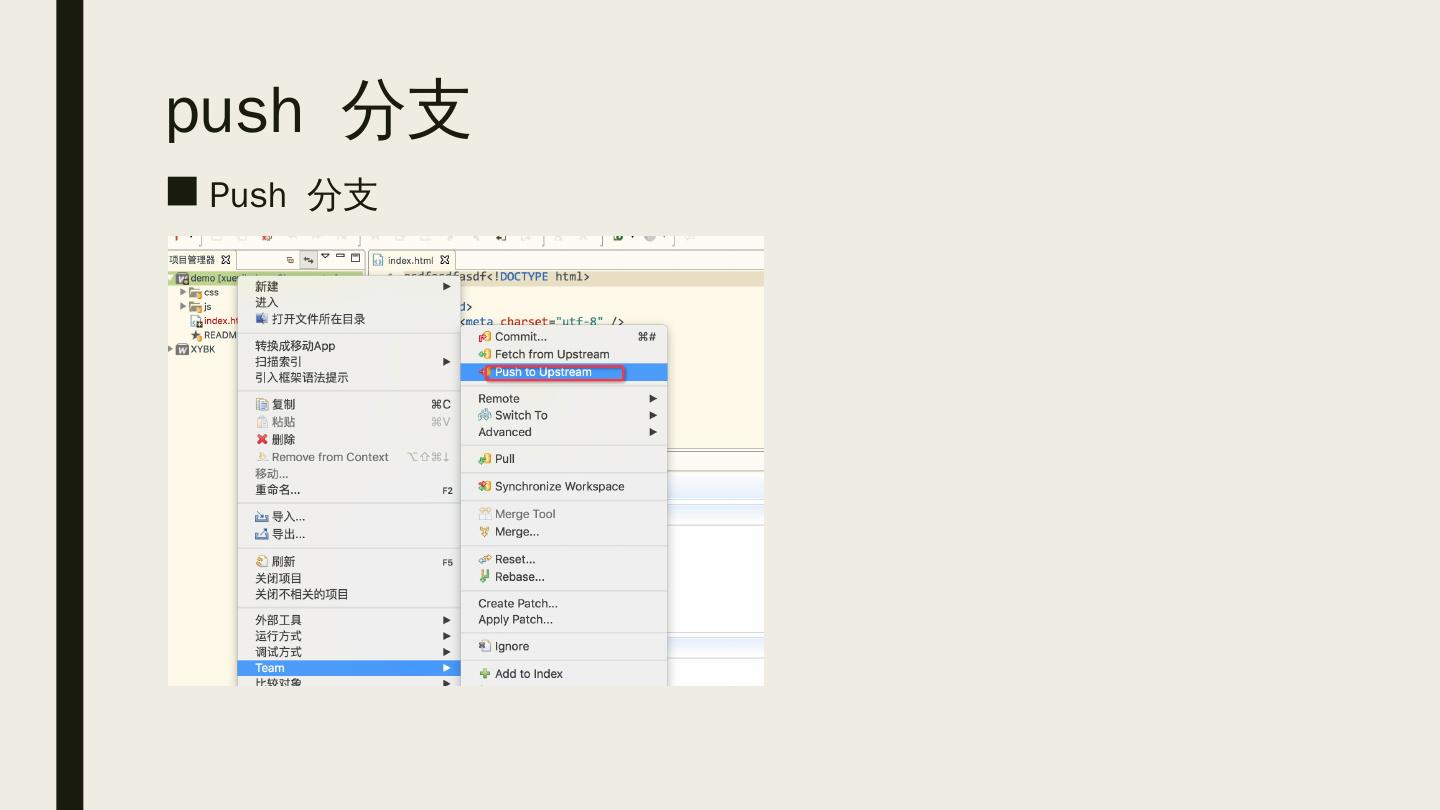Open the 新建 (New) submenu
The width and height of the screenshot is (1440, 810).
(267, 287)
